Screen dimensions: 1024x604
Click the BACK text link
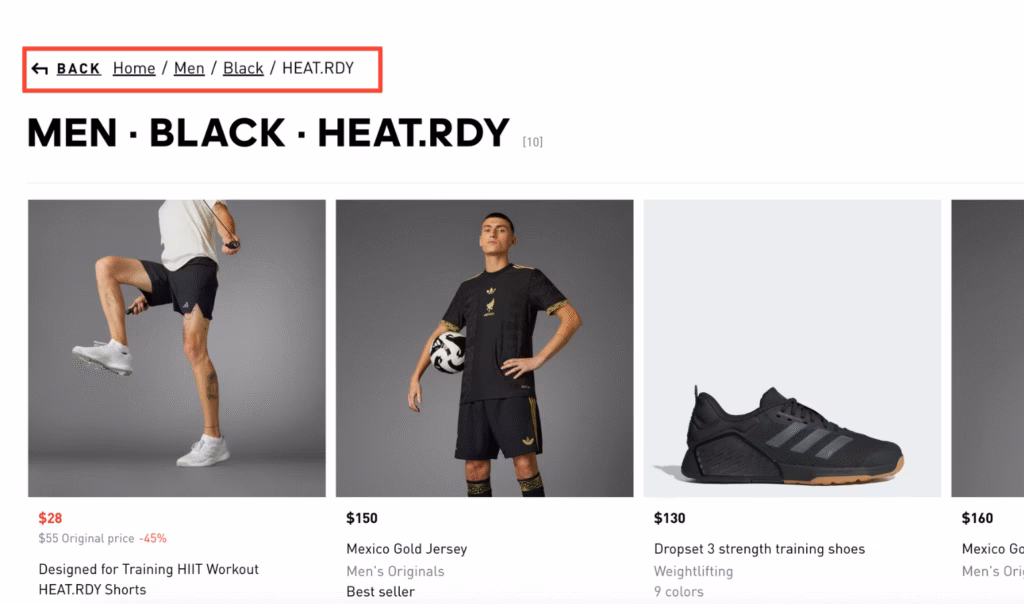coord(78,69)
